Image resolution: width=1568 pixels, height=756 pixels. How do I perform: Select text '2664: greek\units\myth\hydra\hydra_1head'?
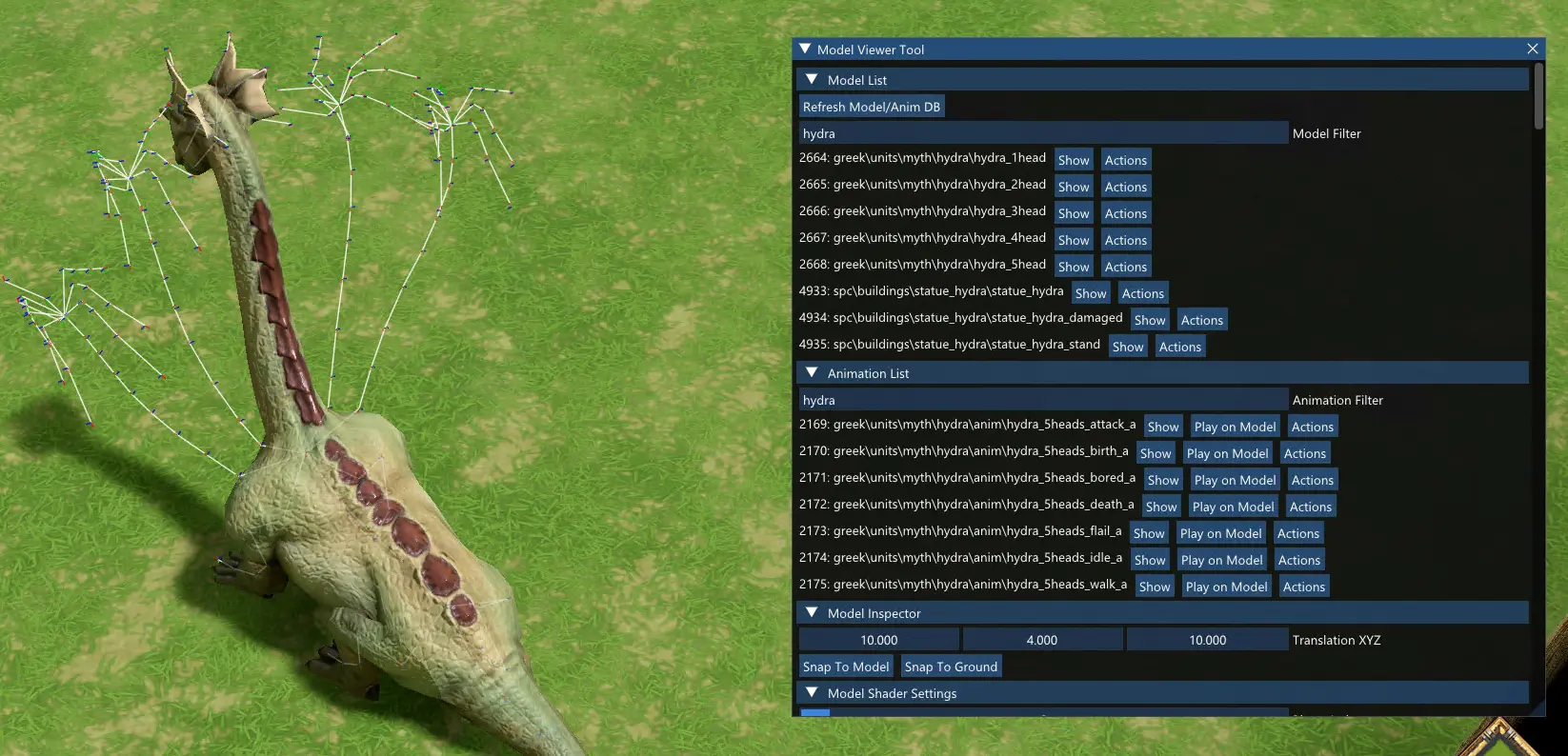922,158
